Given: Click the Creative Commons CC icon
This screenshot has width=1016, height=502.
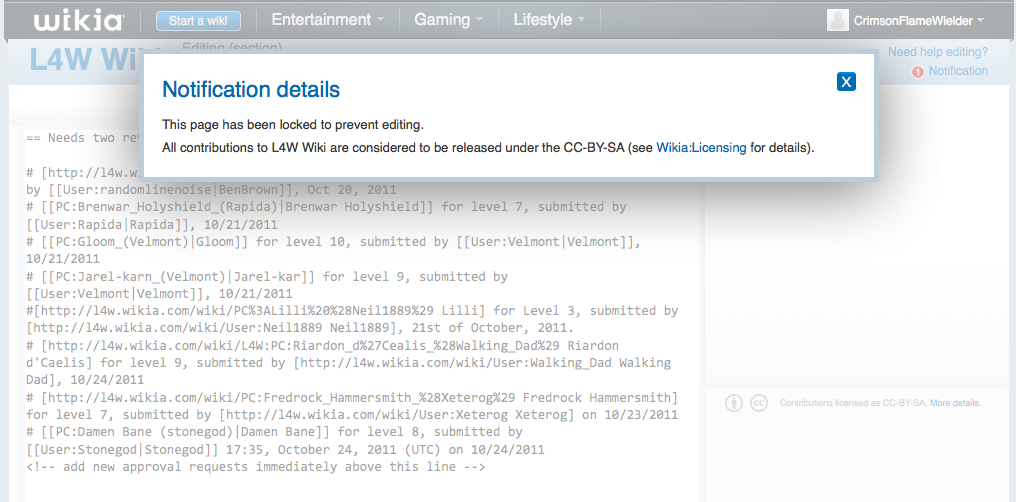Looking at the screenshot, I should 759,403.
